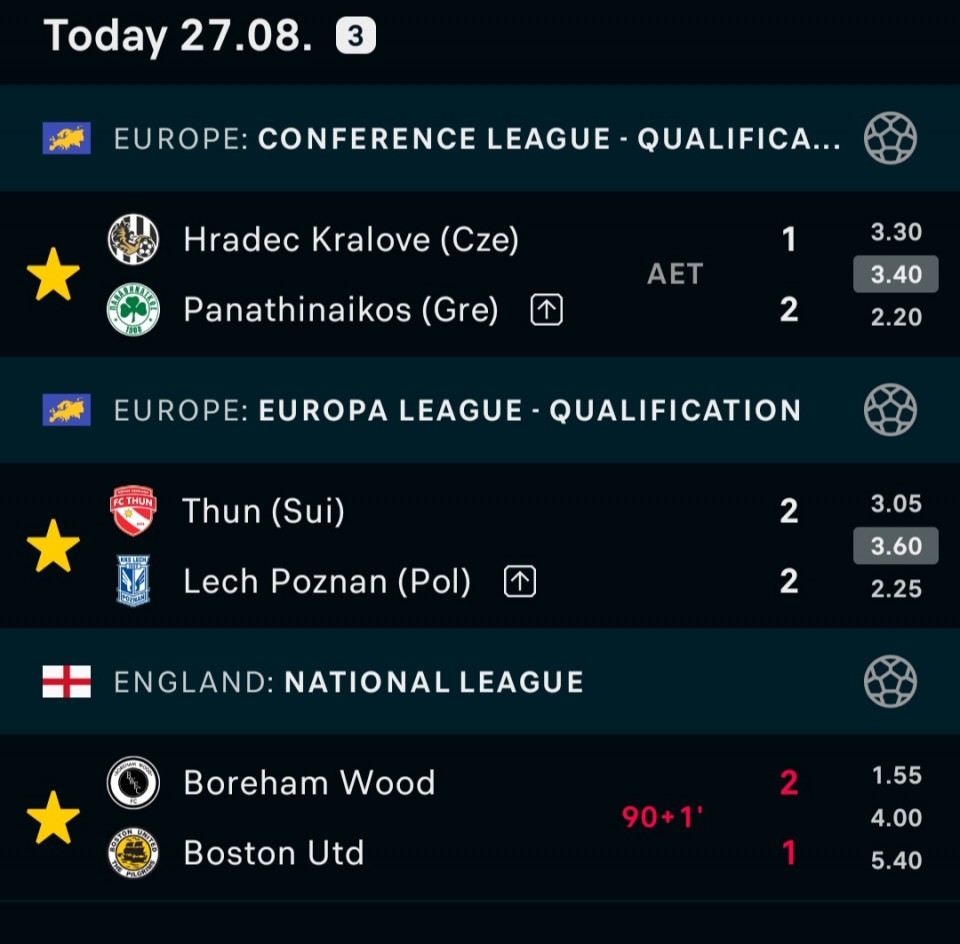
Task: Select draw odds 3.40 for Hradec match
Action: click(x=896, y=274)
